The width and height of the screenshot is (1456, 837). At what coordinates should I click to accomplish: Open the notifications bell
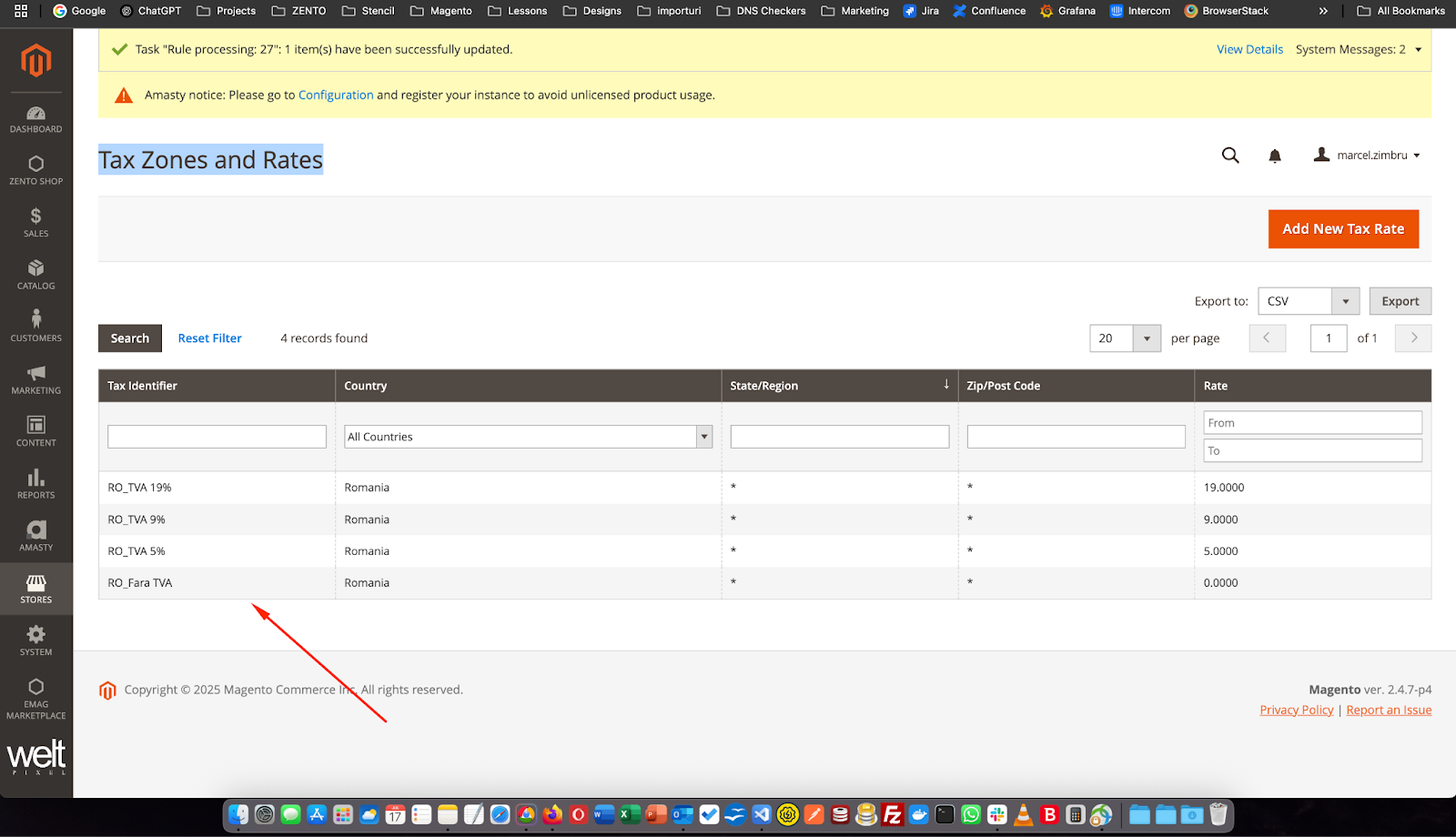pyautogui.click(x=1275, y=156)
